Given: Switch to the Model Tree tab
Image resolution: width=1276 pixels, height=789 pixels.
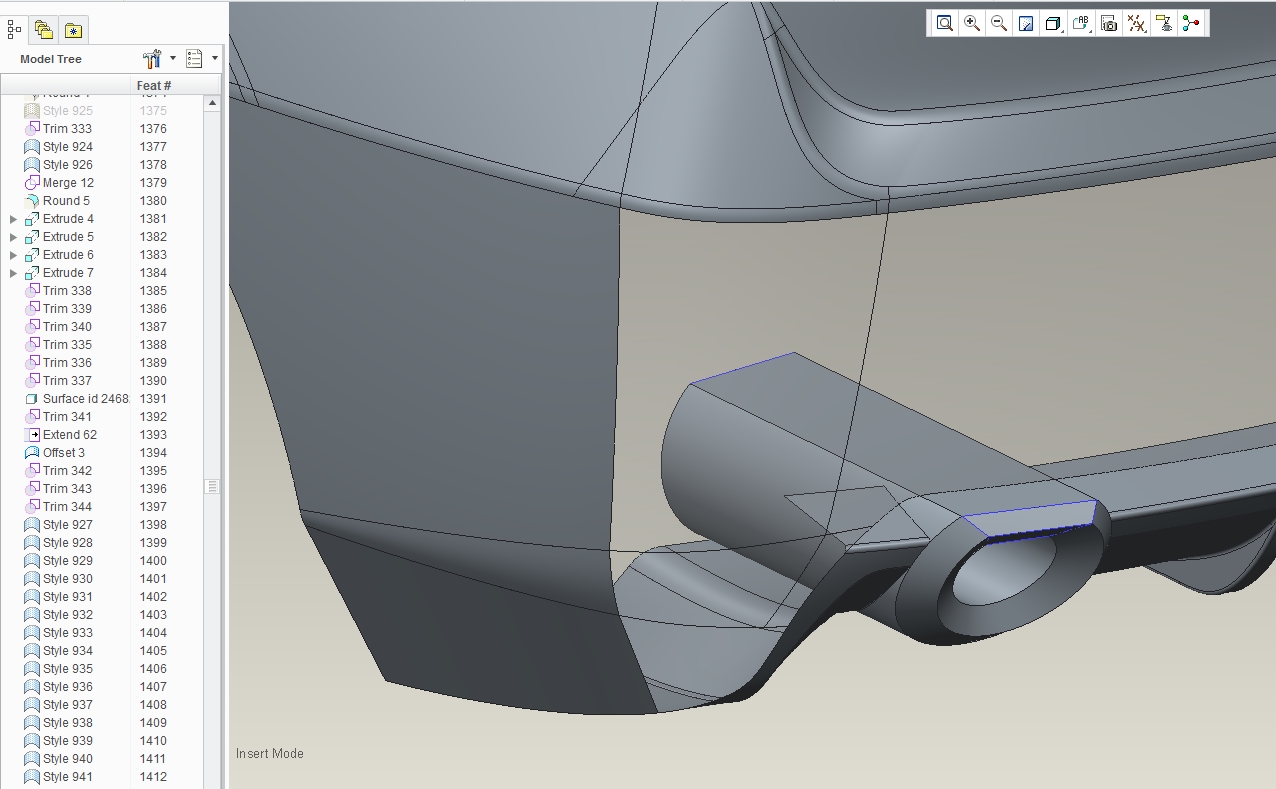Looking at the screenshot, I should [x=15, y=30].
